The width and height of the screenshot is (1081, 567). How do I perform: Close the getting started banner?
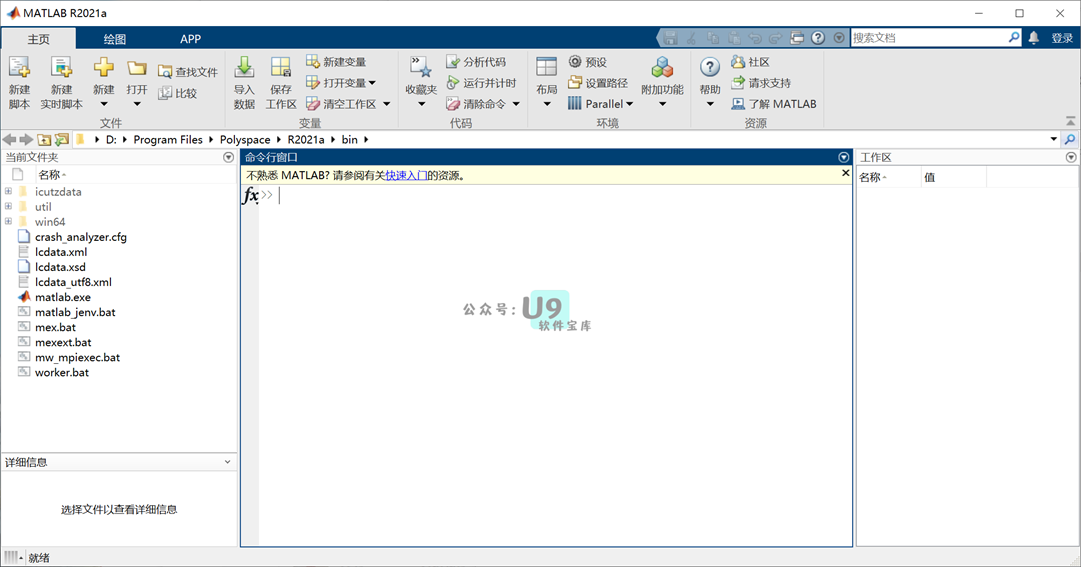(845, 173)
